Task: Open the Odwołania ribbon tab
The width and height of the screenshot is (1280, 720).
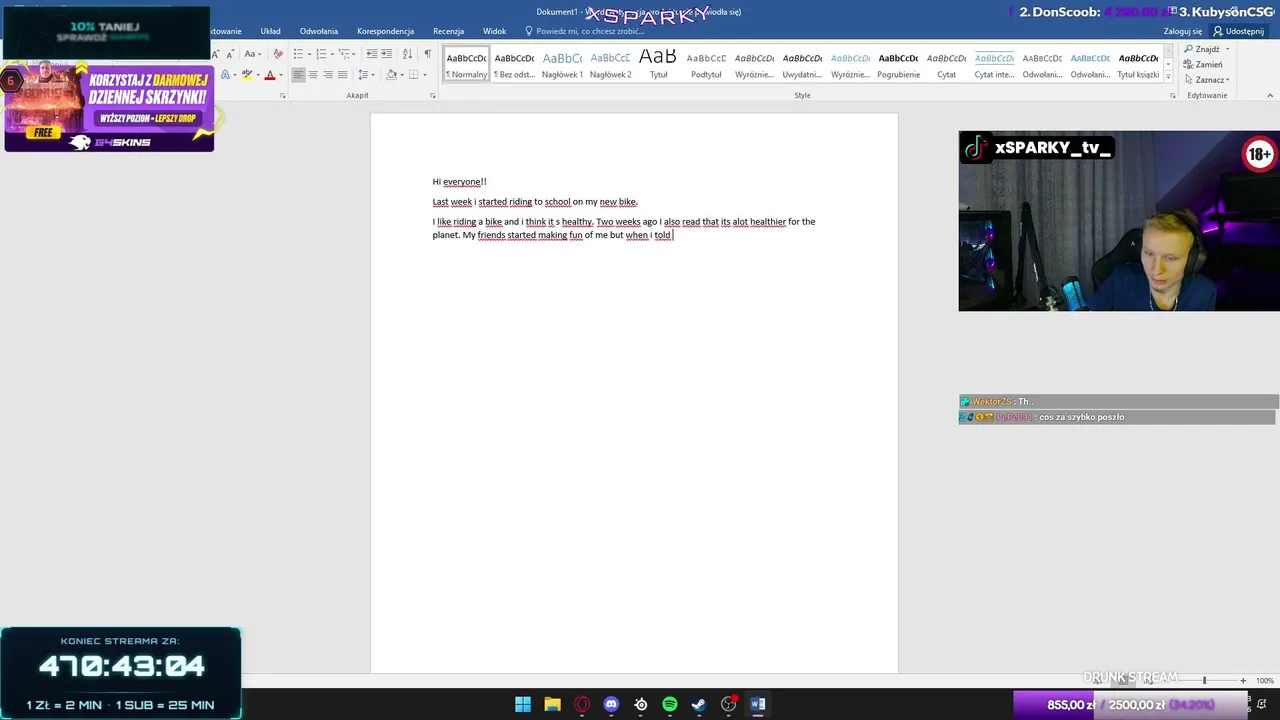Action: pos(319,31)
